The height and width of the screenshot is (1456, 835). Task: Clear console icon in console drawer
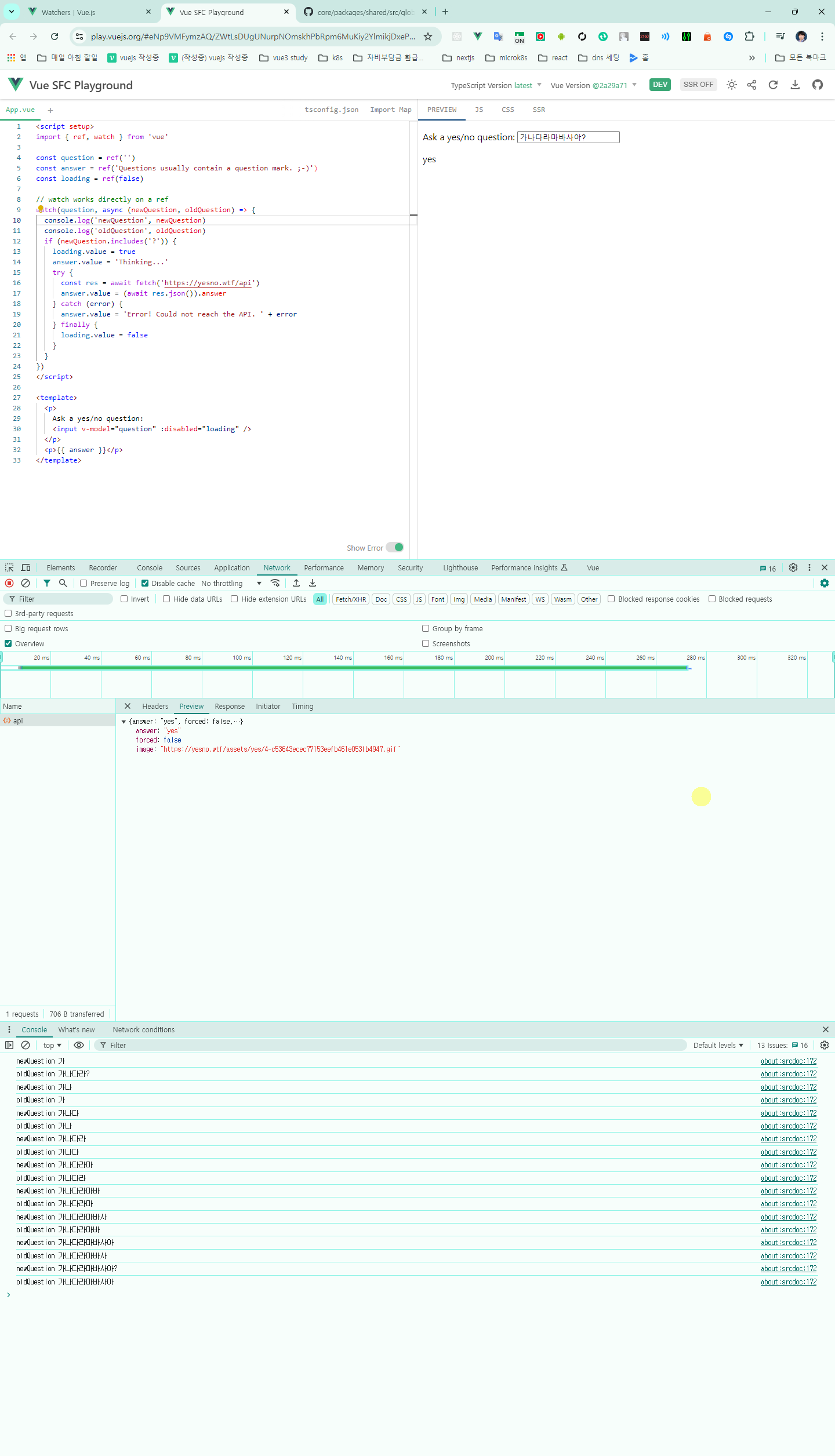click(26, 1045)
